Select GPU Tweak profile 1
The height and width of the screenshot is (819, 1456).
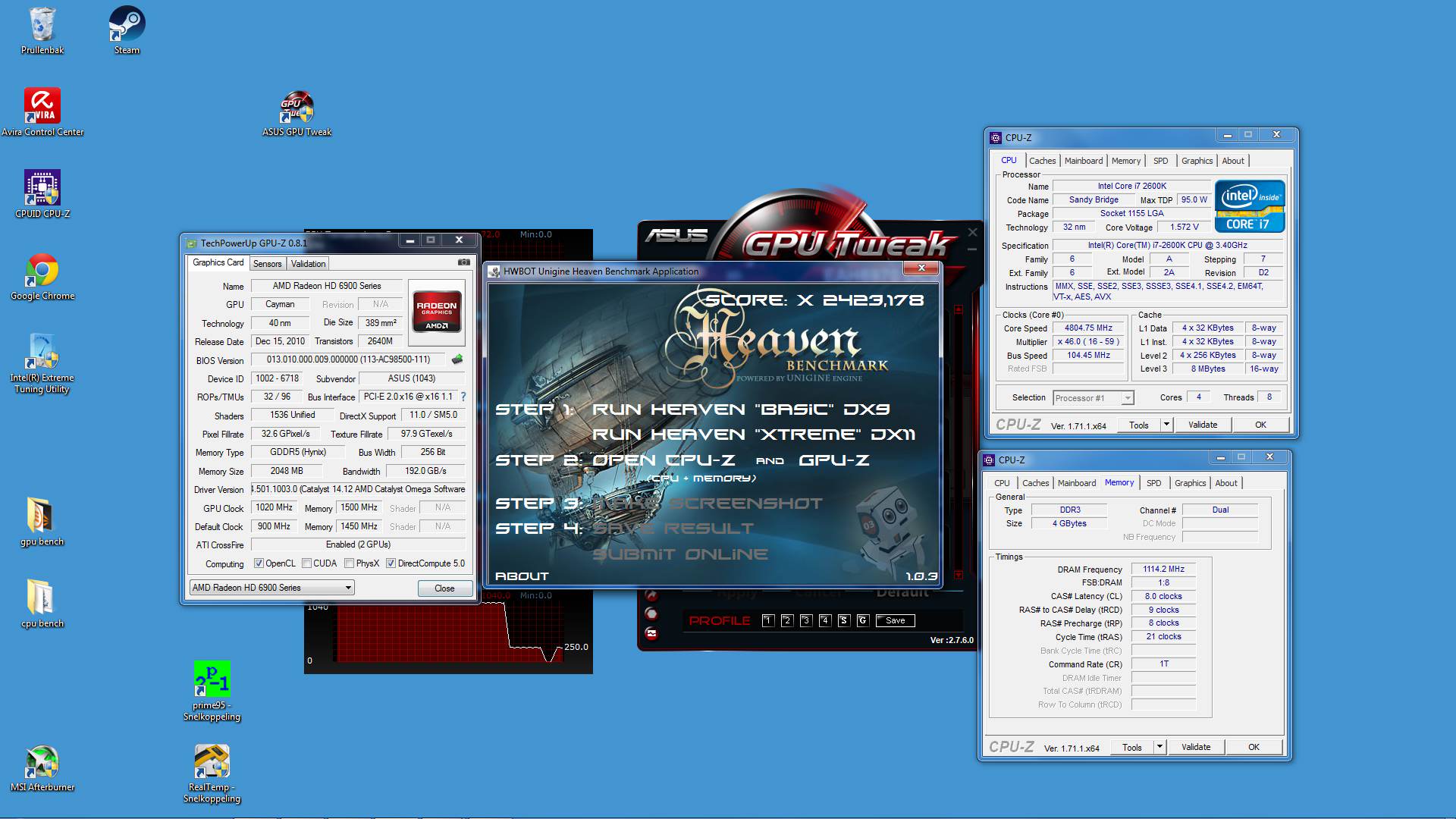coord(767,620)
